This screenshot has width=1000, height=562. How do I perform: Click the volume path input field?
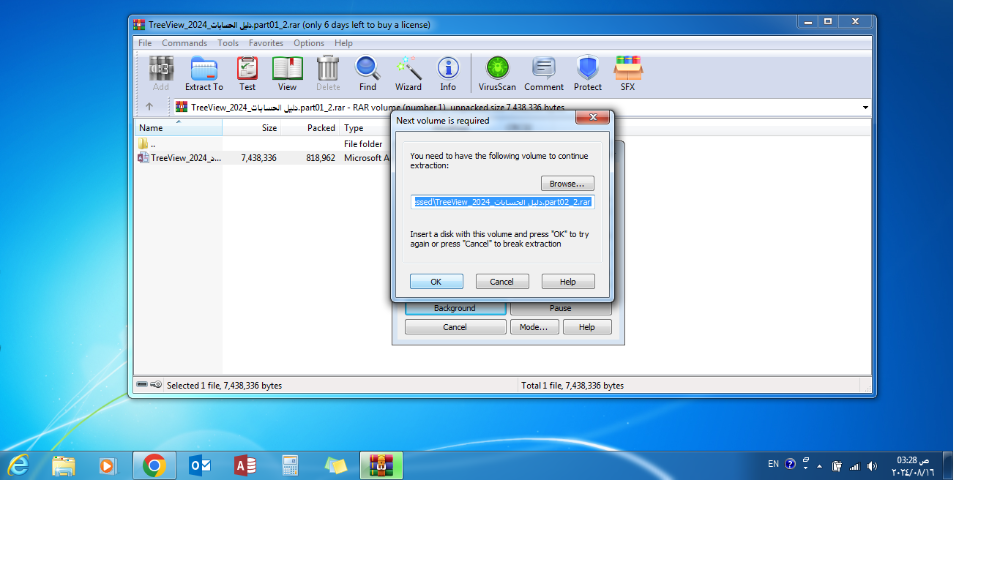(503, 202)
